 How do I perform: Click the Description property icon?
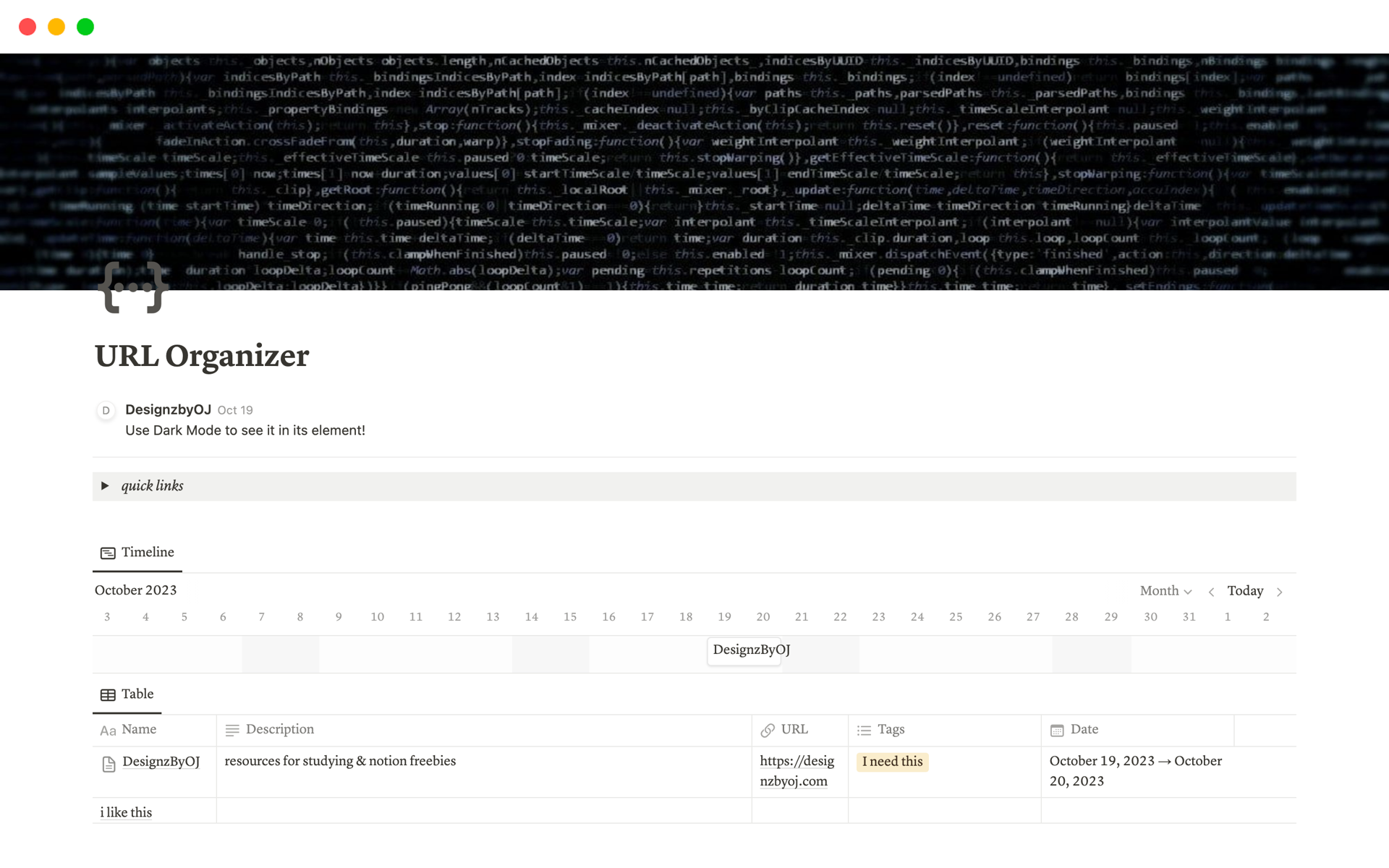[x=232, y=730]
